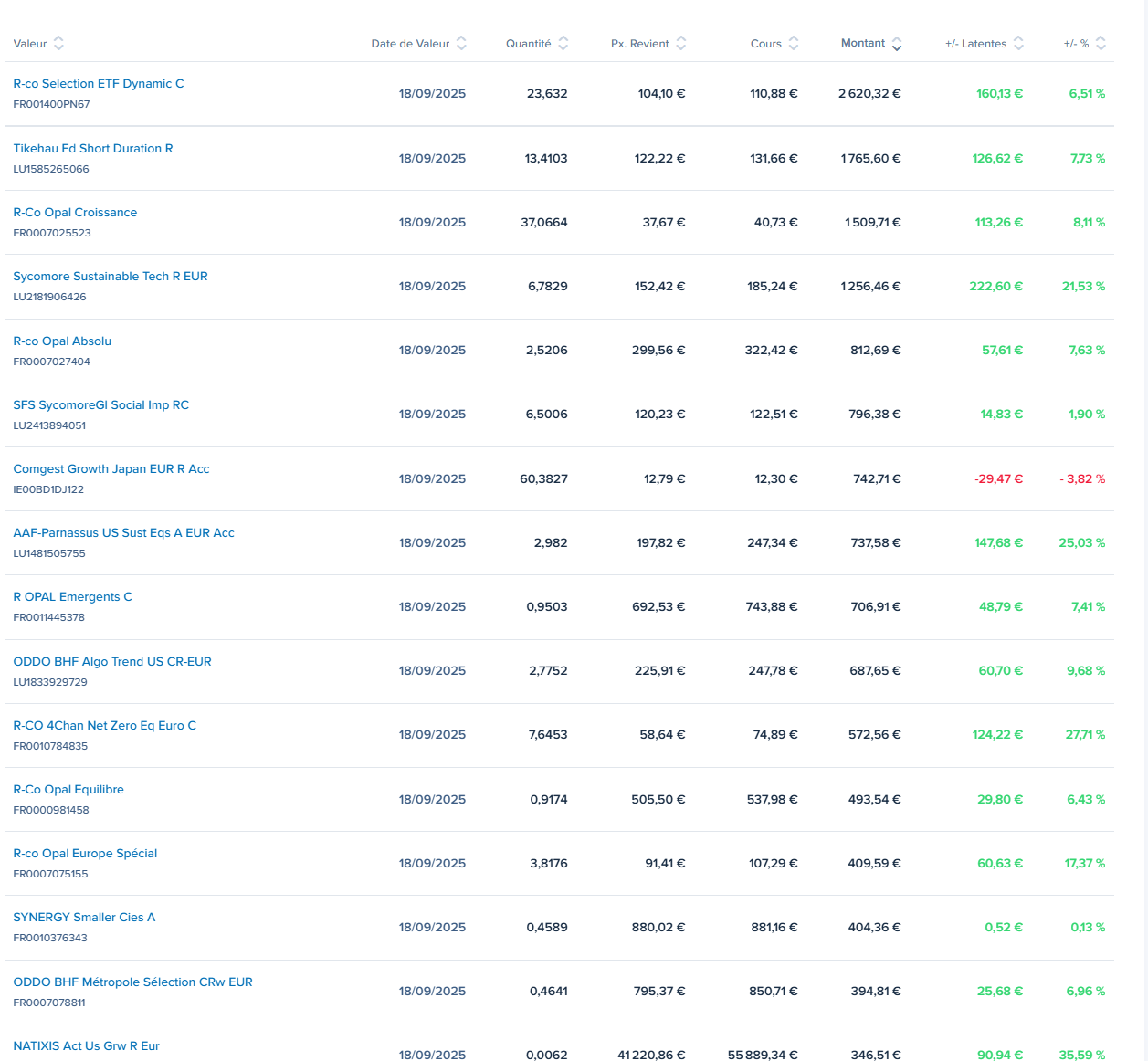Viewport: 1148px width, 1061px height.
Task: Toggle Montant column sort arrow
Action: point(896,44)
